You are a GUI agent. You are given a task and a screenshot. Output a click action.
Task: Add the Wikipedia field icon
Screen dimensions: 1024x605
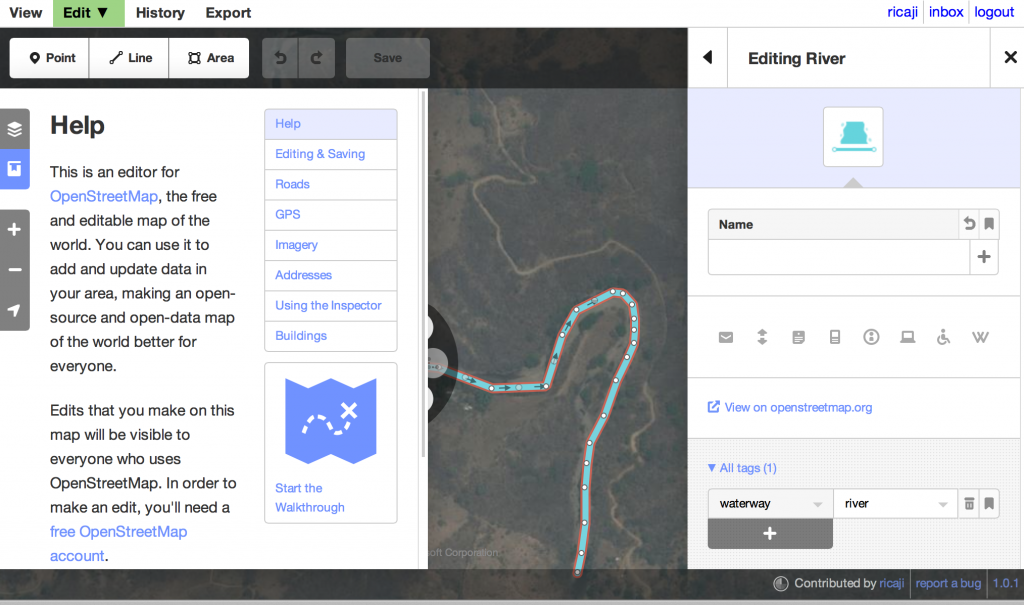click(x=980, y=337)
